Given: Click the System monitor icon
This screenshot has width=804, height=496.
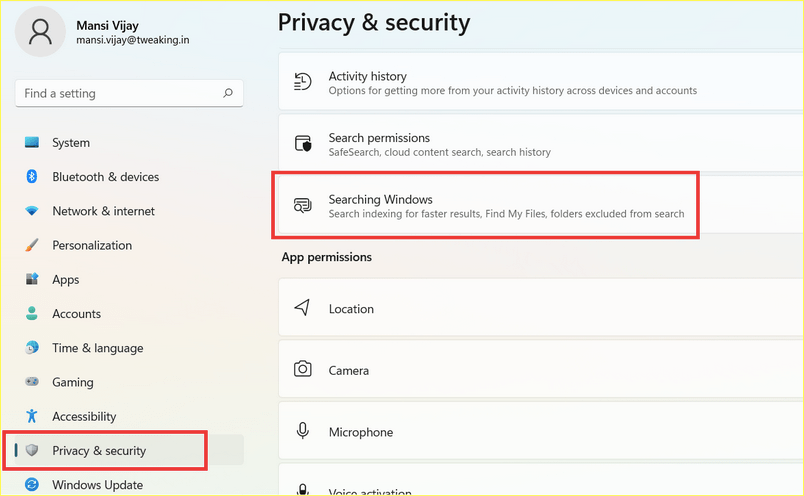Looking at the screenshot, I should (32, 142).
